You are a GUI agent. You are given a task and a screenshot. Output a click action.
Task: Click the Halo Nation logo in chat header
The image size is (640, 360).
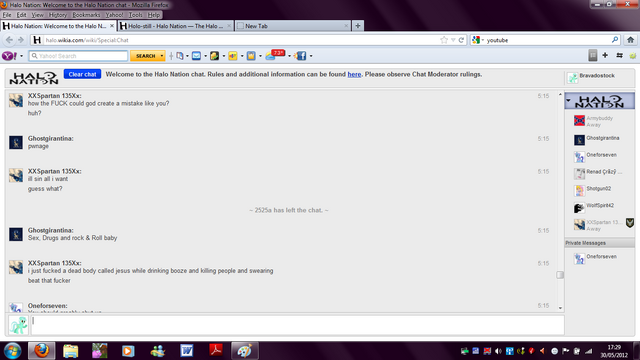(x=34, y=78)
